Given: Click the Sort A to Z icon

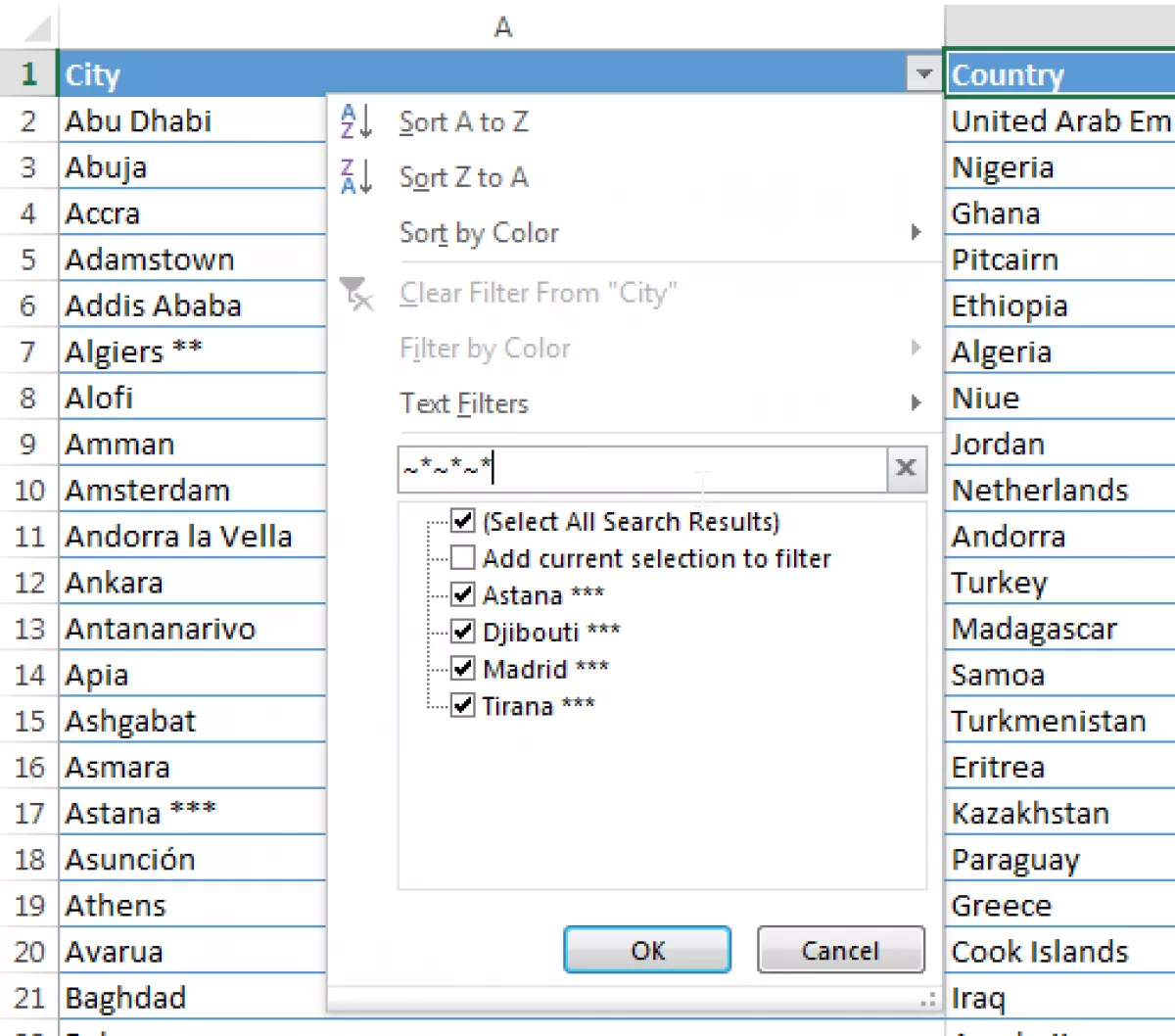Looking at the screenshot, I should click(x=355, y=122).
